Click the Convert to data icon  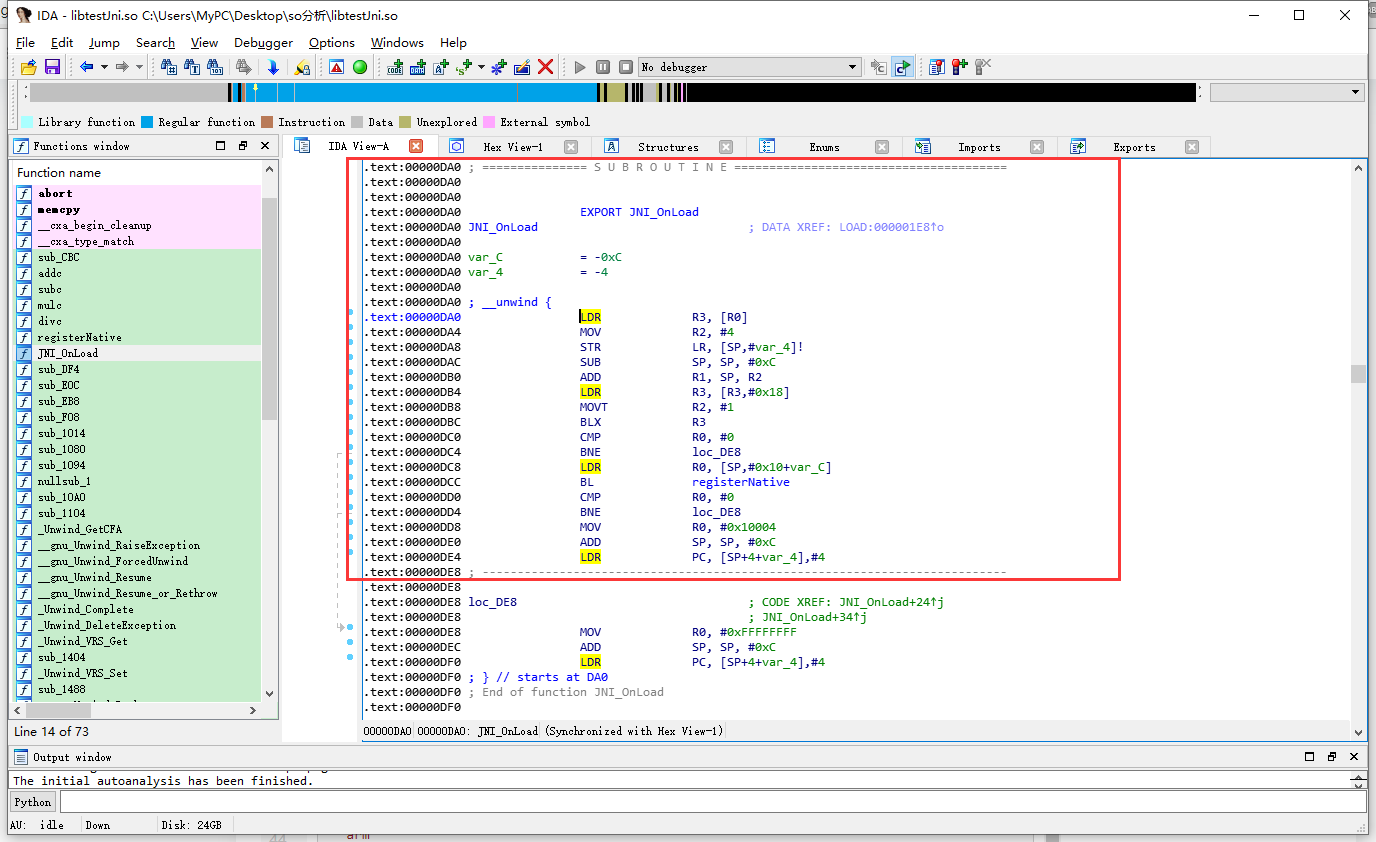click(x=418, y=67)
